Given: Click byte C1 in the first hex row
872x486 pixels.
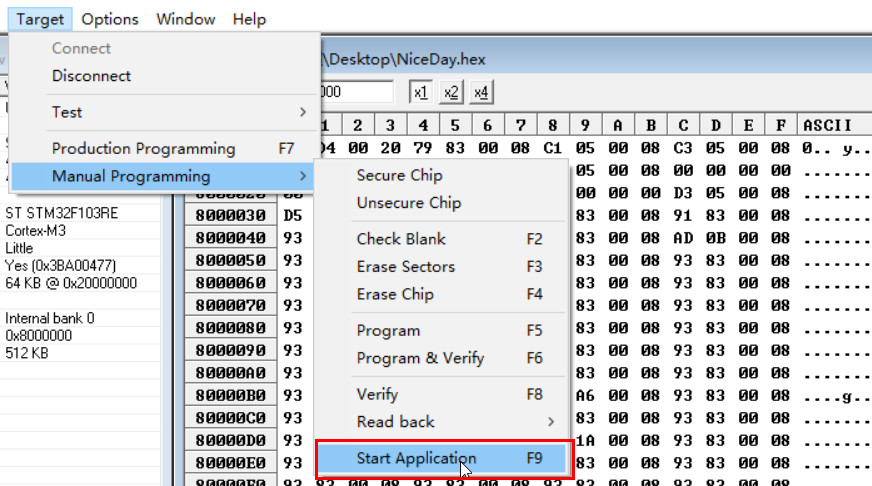Looking at the screenshot, I should (552, 148).
